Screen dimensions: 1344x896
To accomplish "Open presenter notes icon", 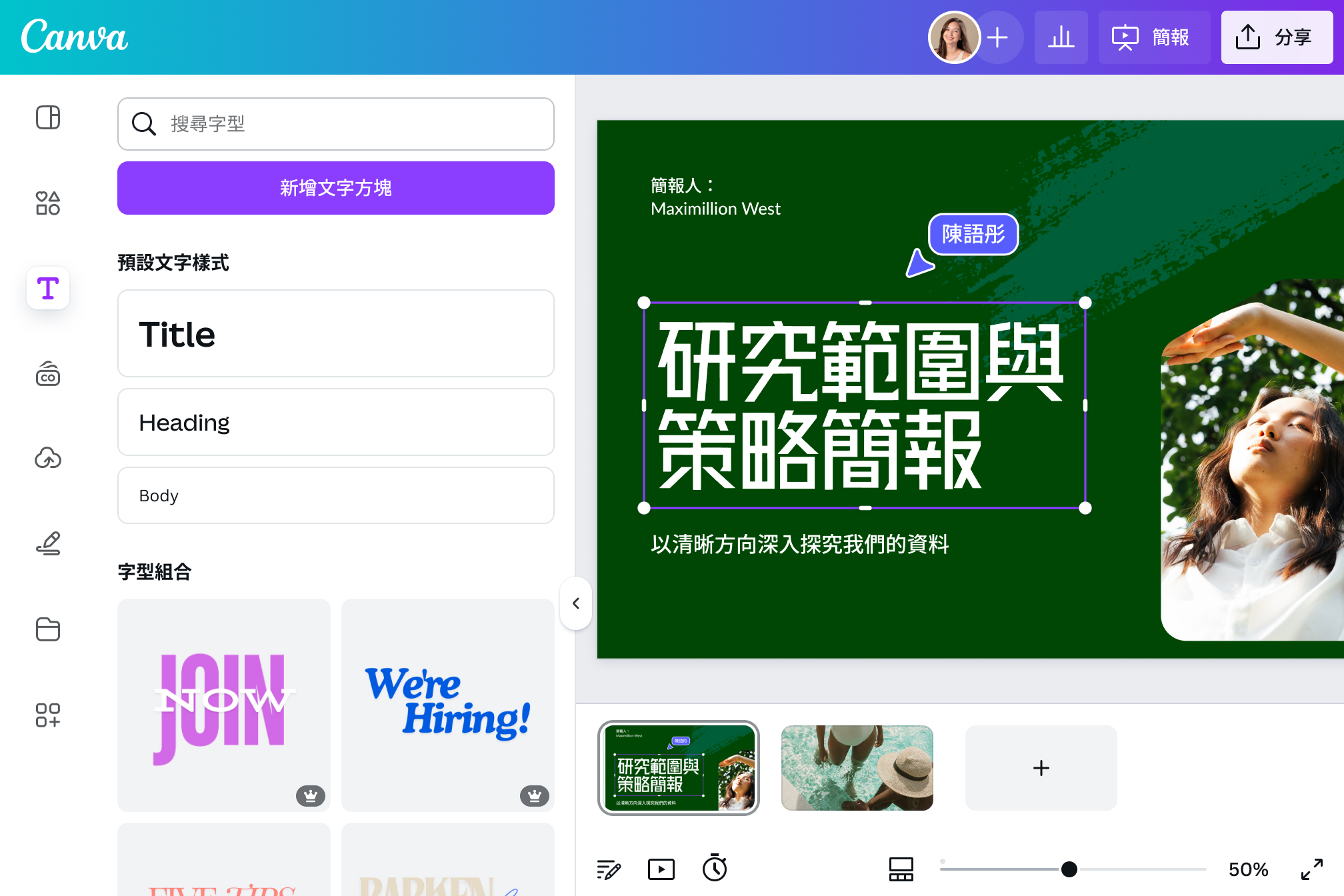I will [x=609, y=869].
